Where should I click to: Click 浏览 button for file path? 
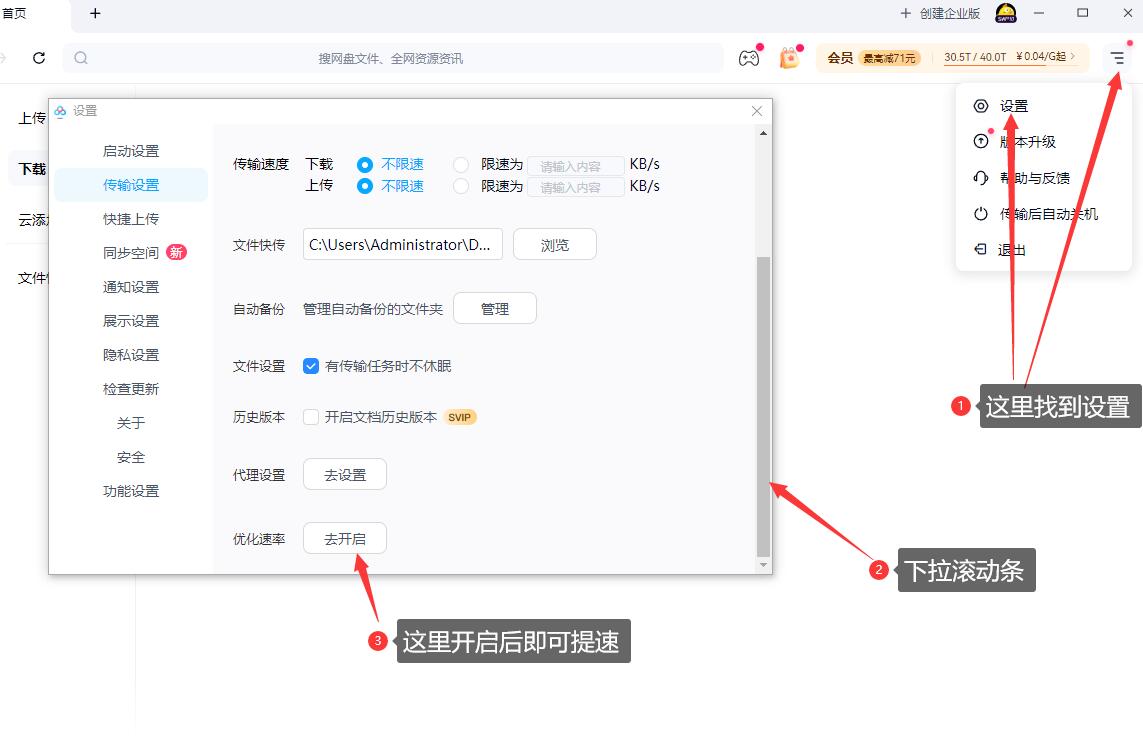555,245
